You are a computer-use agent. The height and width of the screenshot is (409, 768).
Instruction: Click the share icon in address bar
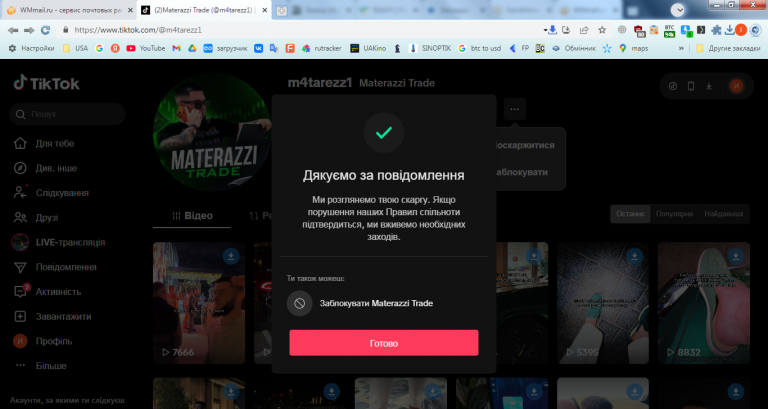click(x=584, y=30)
